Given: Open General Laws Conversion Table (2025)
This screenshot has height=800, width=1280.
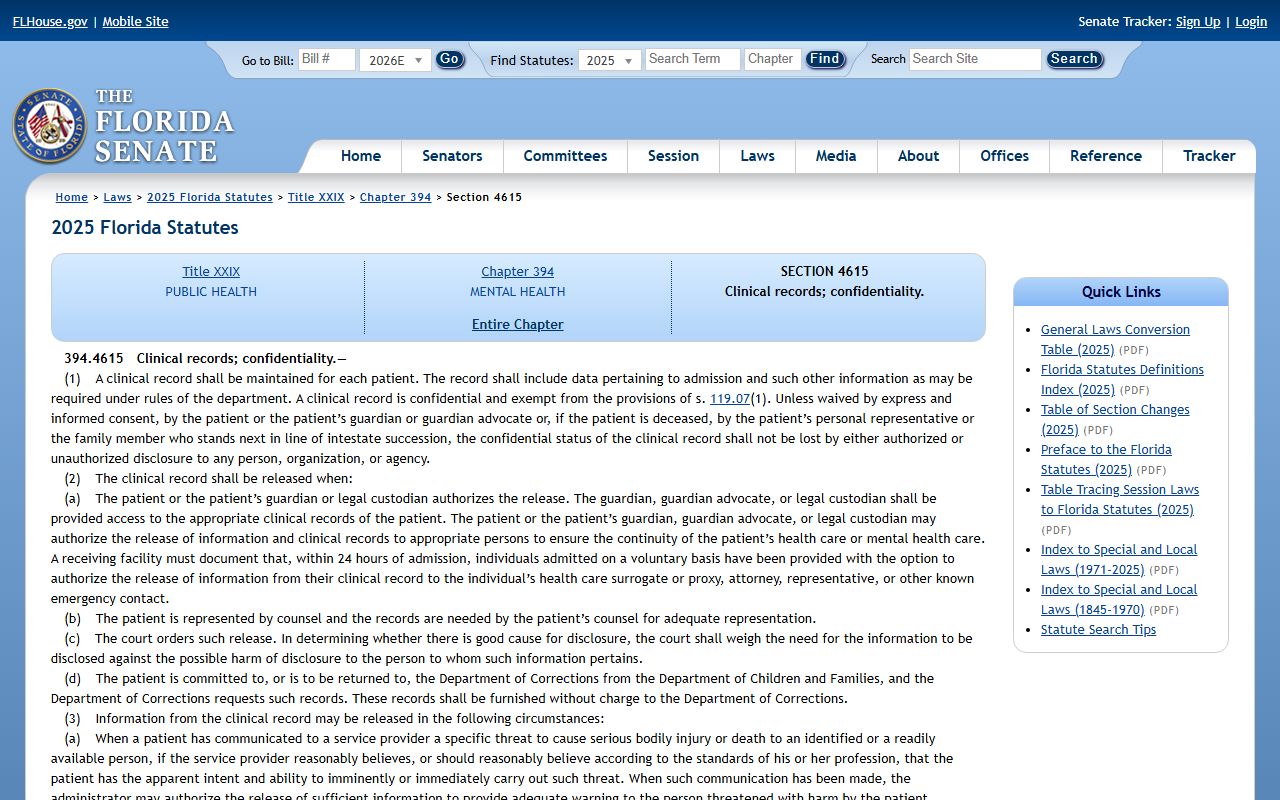Looking at the screenshot, I should tap(1115, 339).
